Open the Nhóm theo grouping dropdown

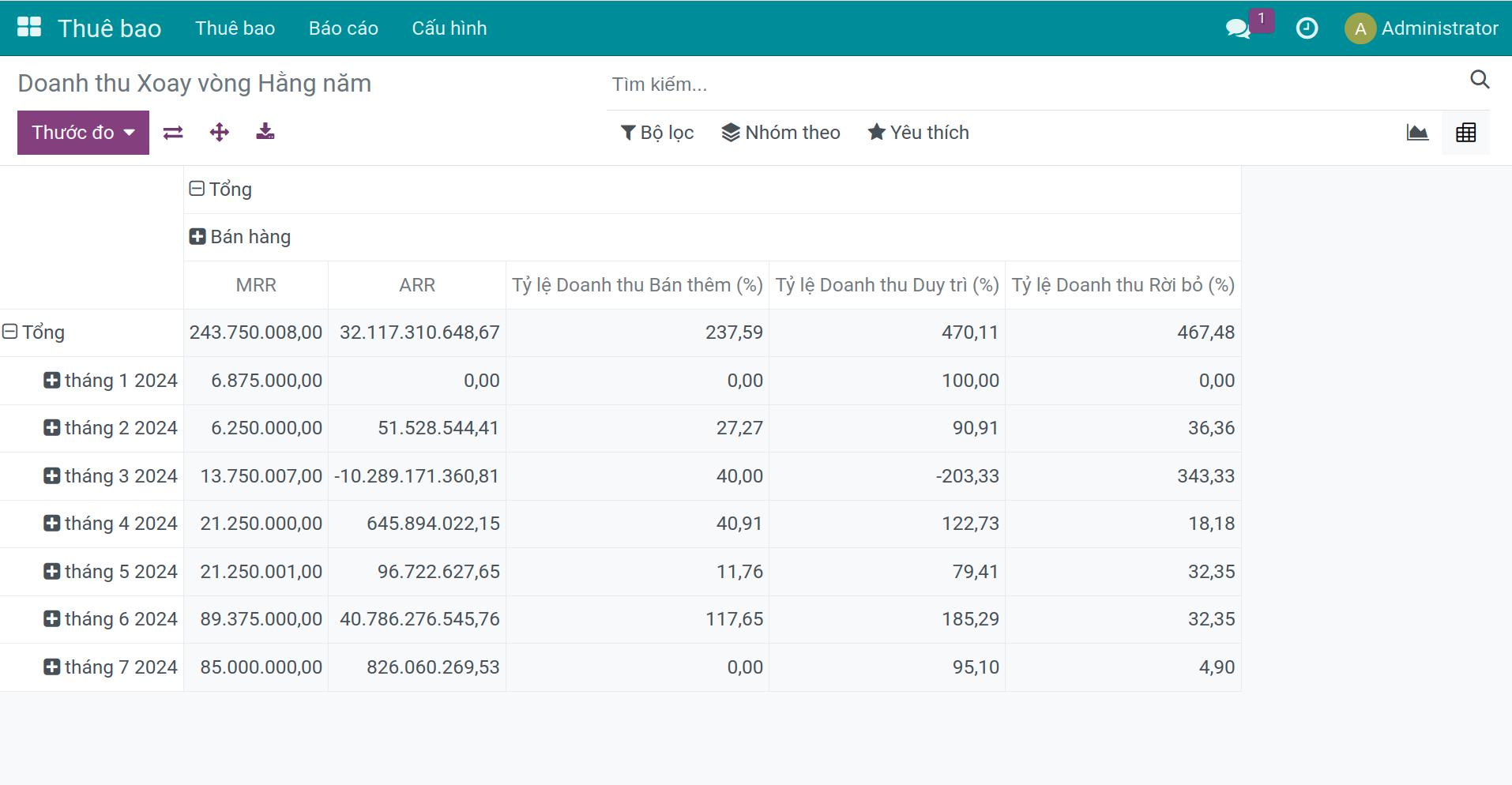coord(780,133)
